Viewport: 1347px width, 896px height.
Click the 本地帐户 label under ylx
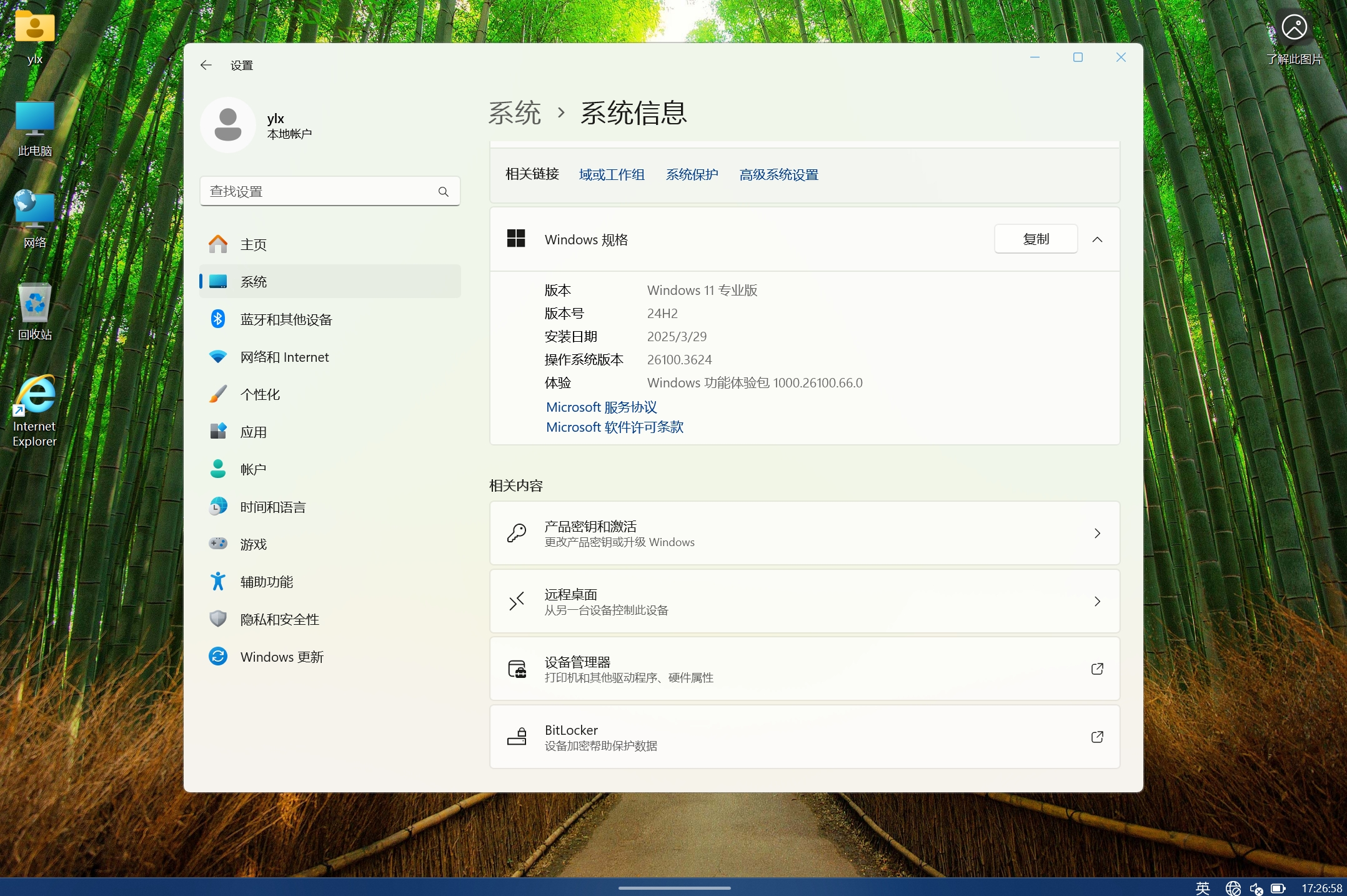coord(289,134)
